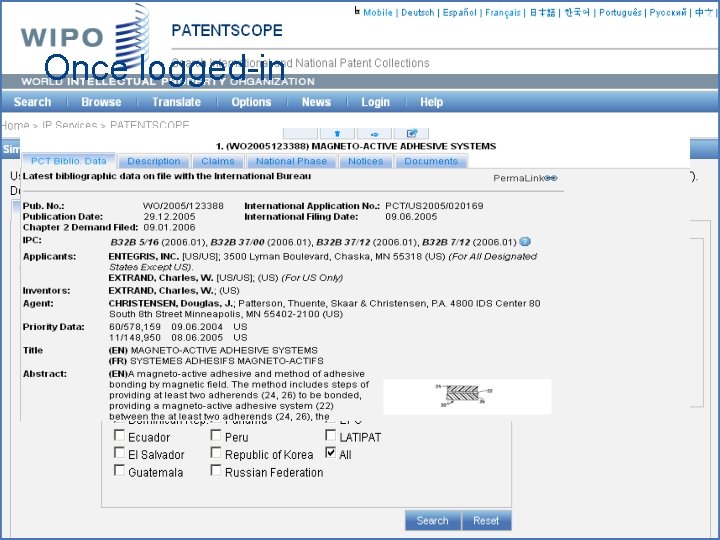Image resolution: width=720 pixels, height=540 pixels.
Task: Open the Translate menu
Action: (176, 102)
